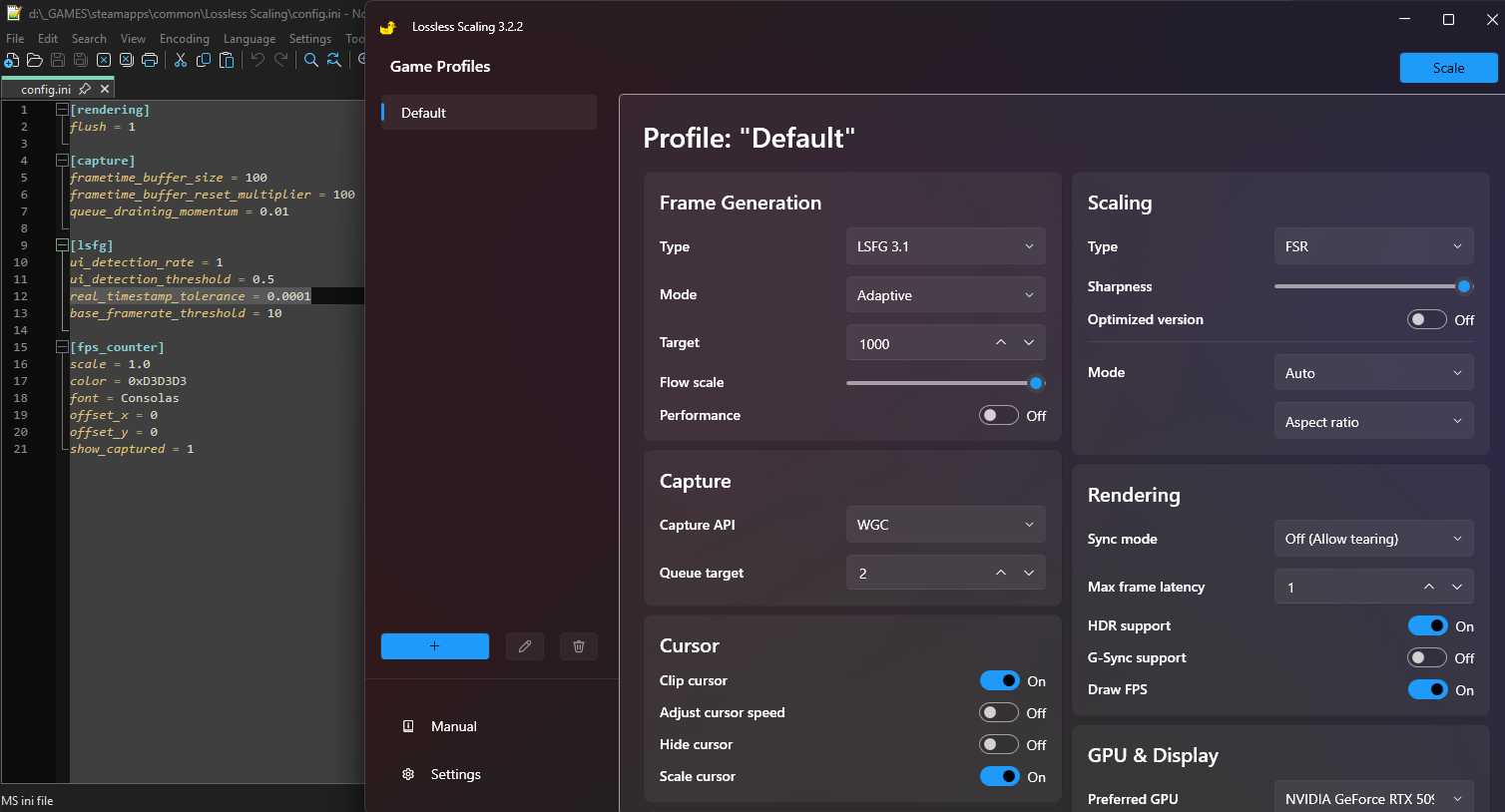Turn off the Scale cursor toggle
Viewport: 1505px width, 812px height.
(x=999, y=776)
